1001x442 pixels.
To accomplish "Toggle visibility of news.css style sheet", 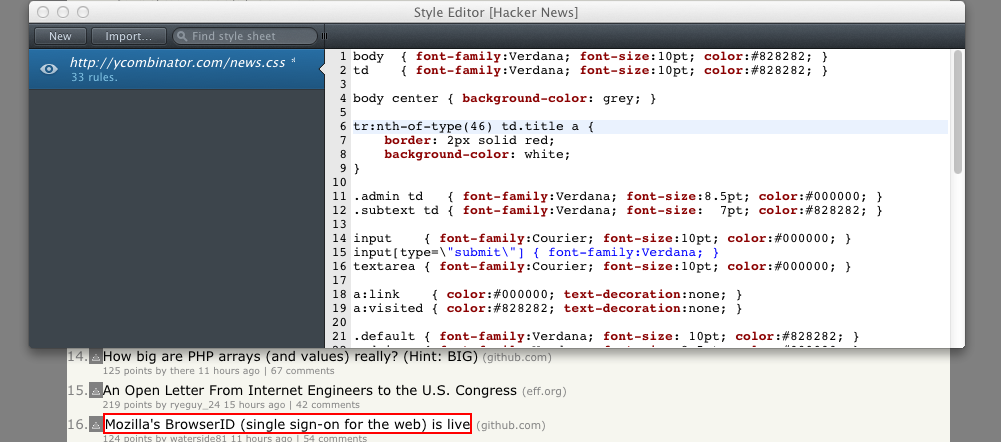I will coord(49,69).
